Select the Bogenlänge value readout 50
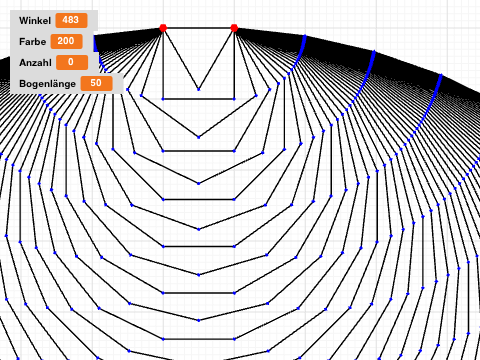Viewport: 480px width, 360px height. point(96,83)
